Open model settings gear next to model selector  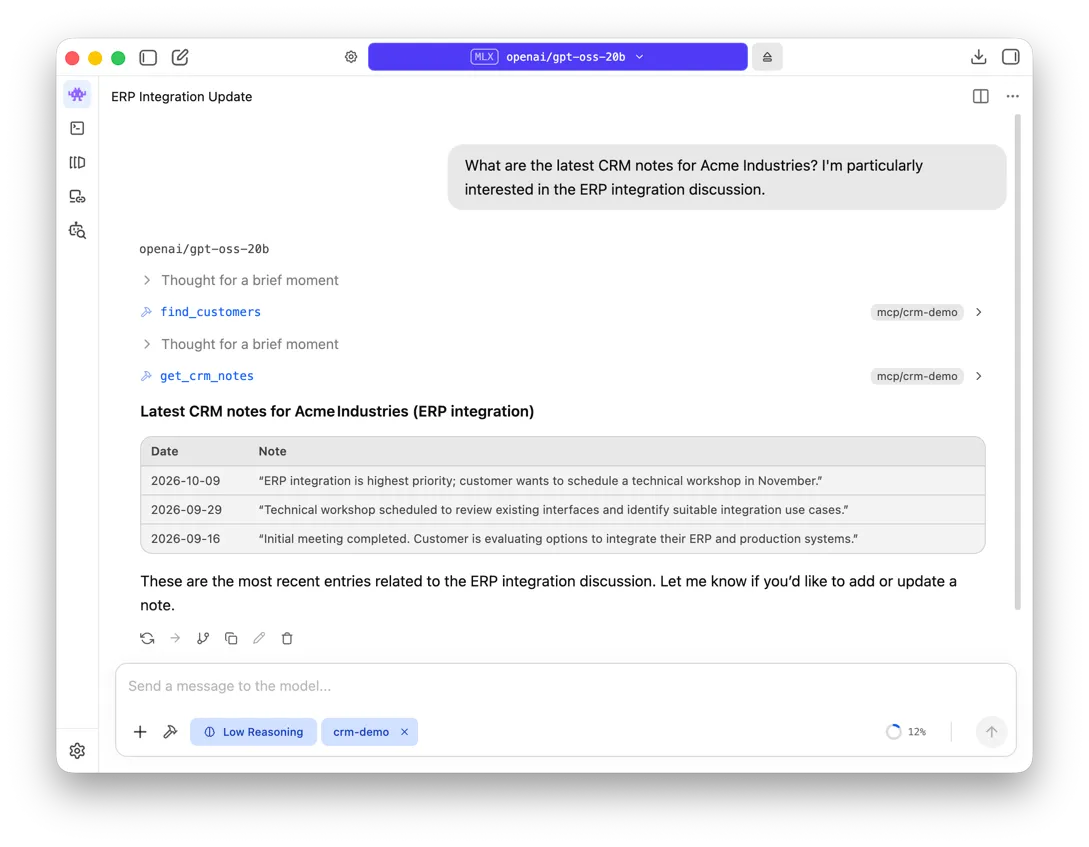tap(351, 57)
